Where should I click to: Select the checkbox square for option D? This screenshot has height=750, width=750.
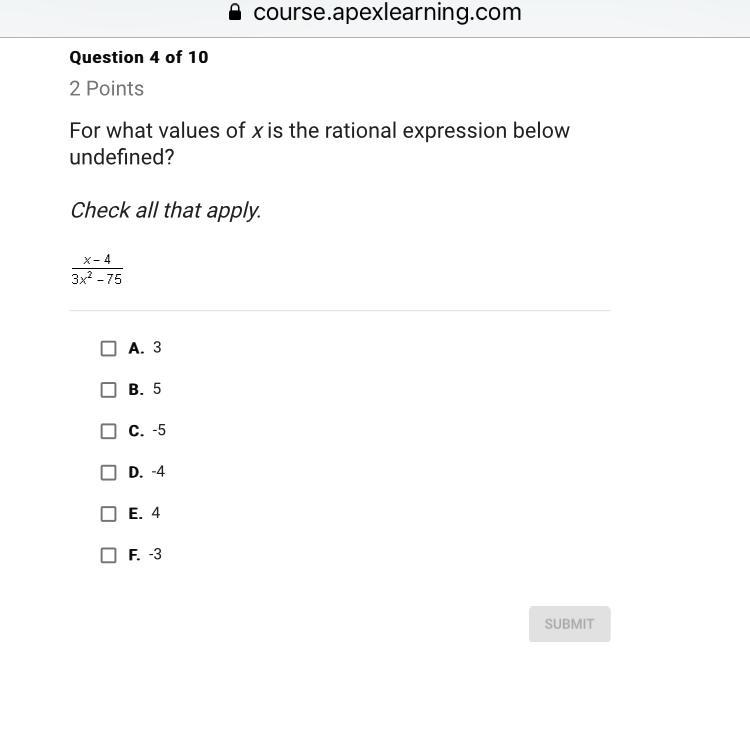[108, 472]
